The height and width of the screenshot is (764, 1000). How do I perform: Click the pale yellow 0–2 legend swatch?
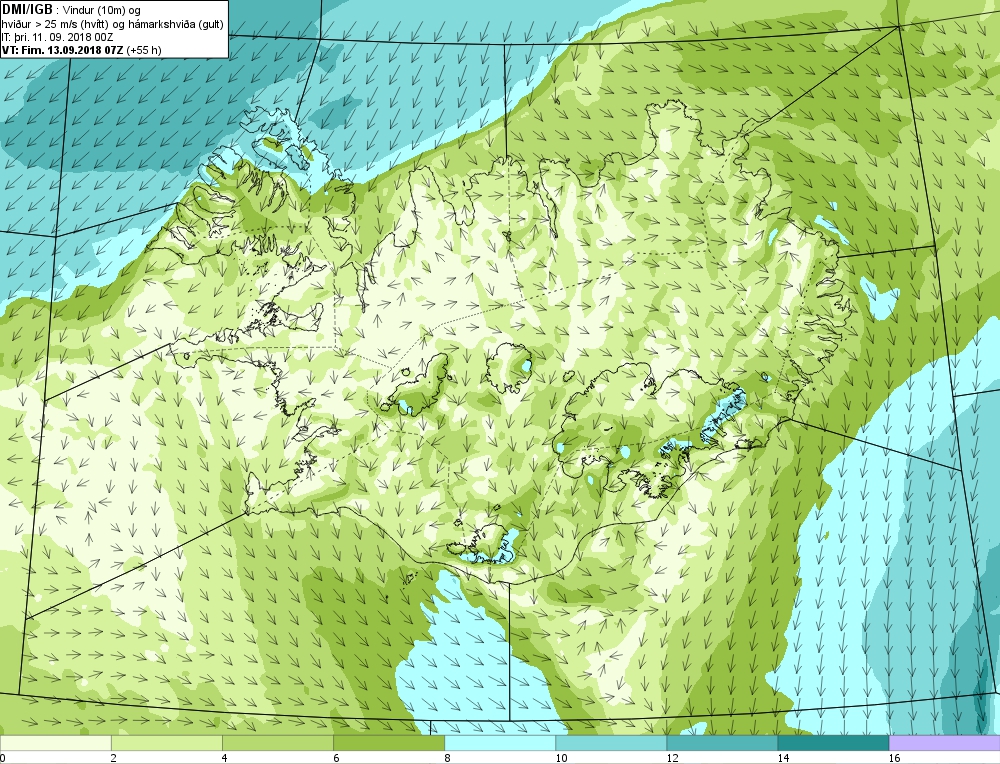[55, 743]
